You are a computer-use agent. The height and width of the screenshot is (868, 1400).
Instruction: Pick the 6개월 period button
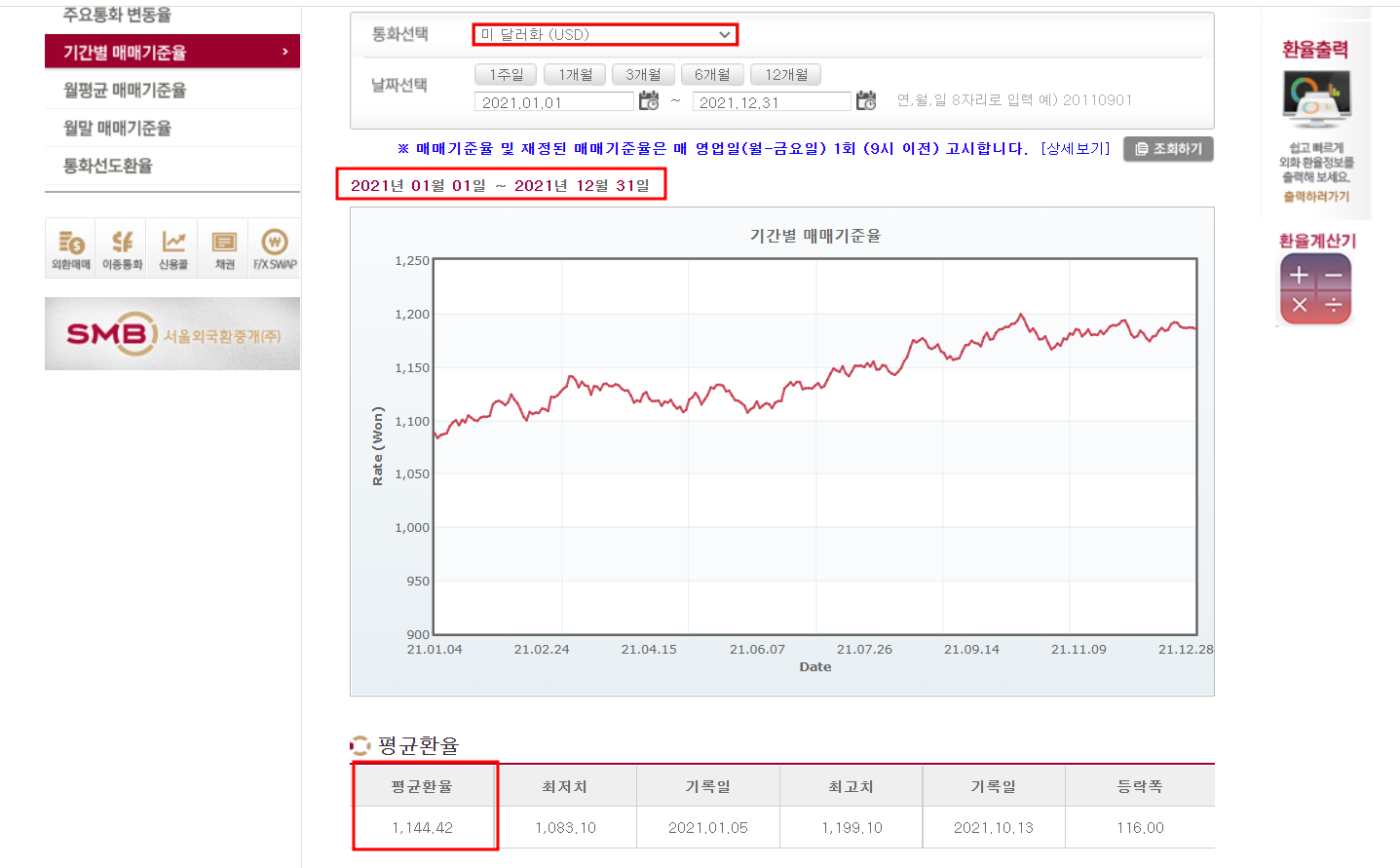[x=712, y=74]
